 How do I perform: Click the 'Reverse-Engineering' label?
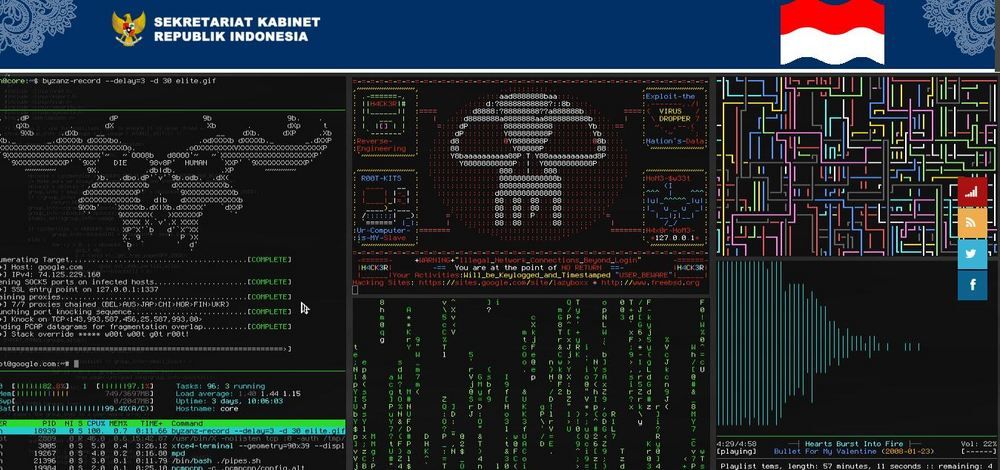pyautogui.click(x=381, y=145)
